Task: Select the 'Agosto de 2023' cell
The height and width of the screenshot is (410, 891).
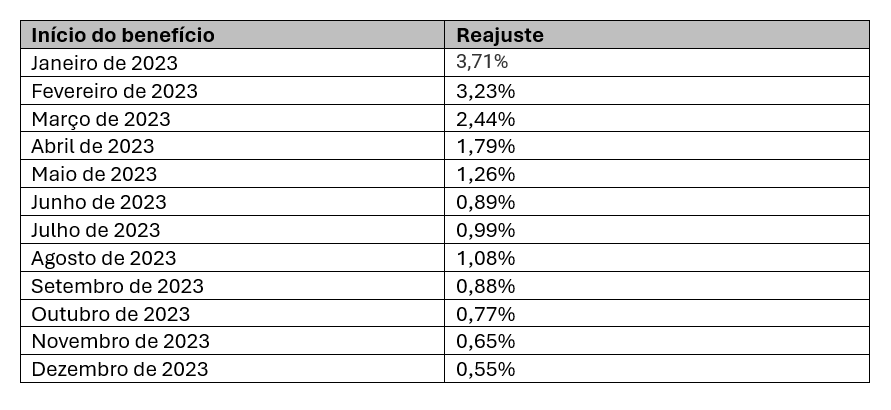Action: (x=232, y=258)
